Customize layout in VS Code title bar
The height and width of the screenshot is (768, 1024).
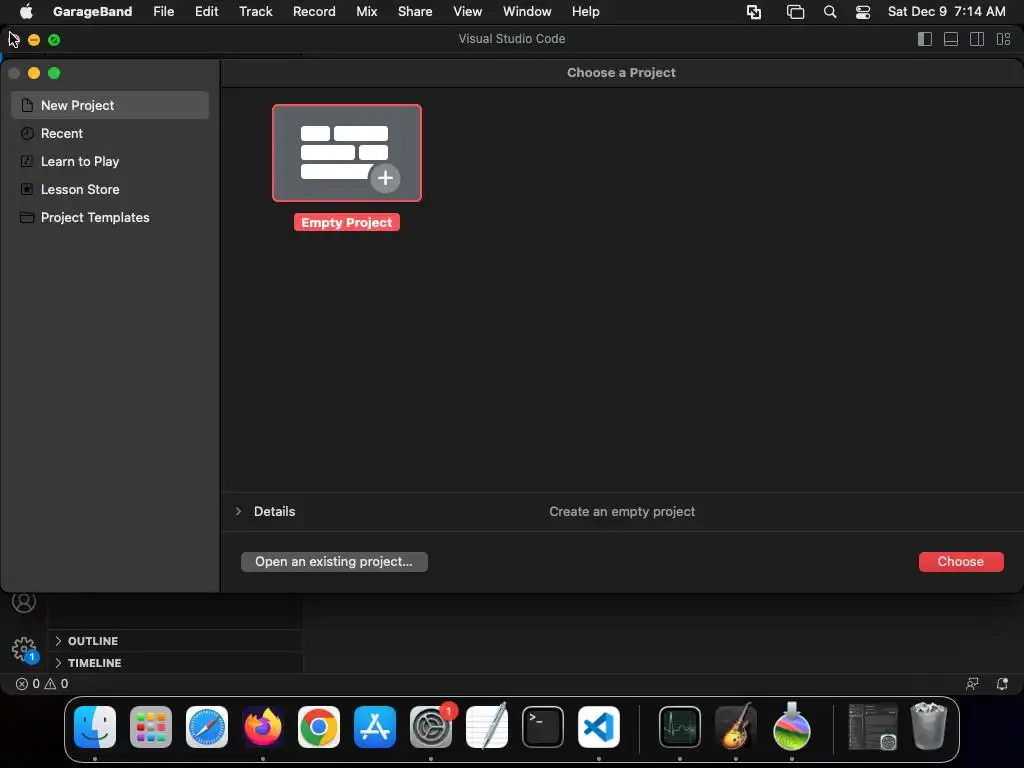point(1004,39)
